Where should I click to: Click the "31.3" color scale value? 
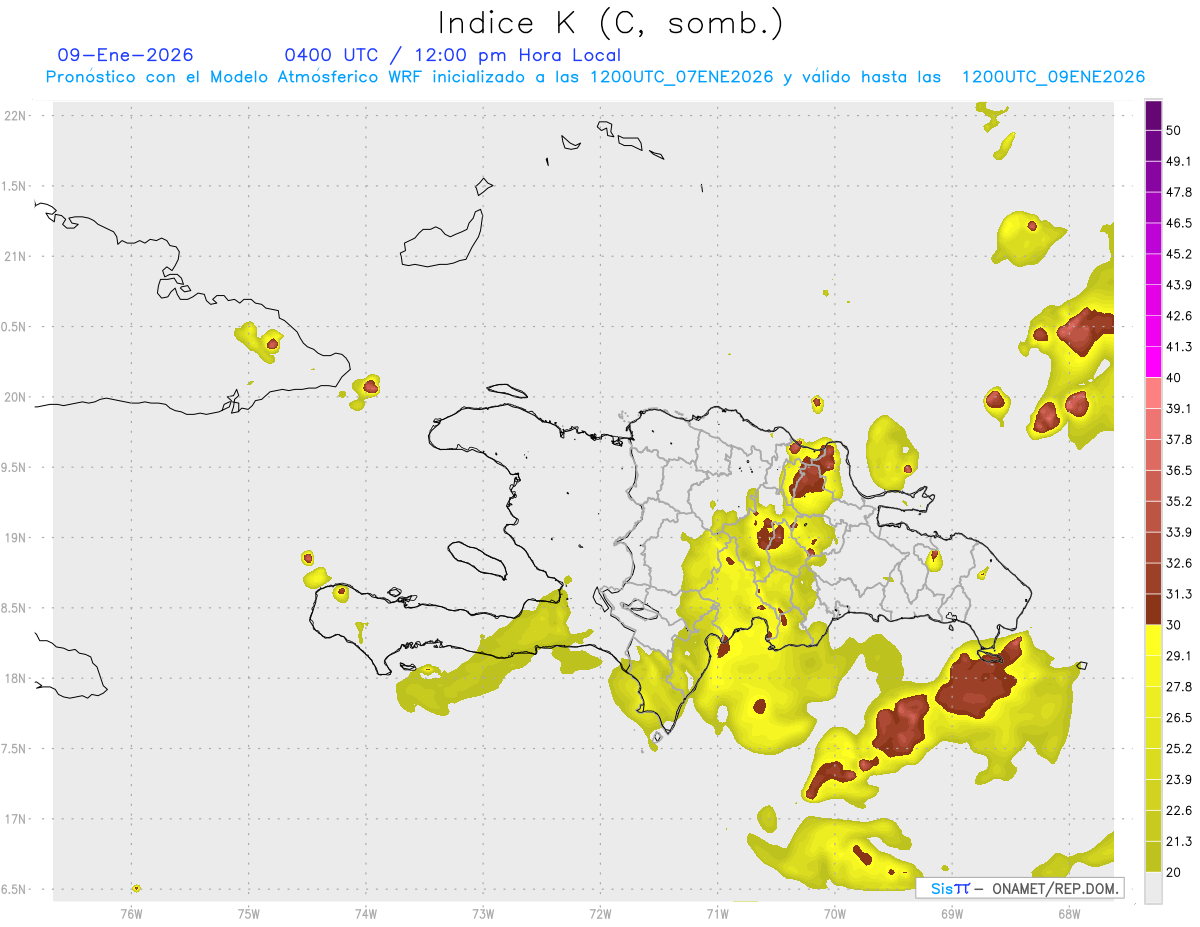[x=1179, y=594]
